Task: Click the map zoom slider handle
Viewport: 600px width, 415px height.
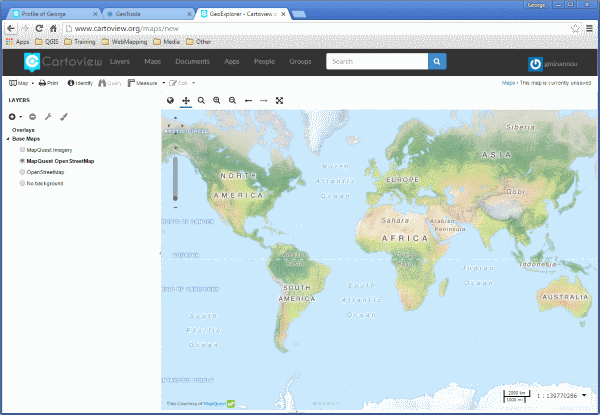Action: click(175, 198)
